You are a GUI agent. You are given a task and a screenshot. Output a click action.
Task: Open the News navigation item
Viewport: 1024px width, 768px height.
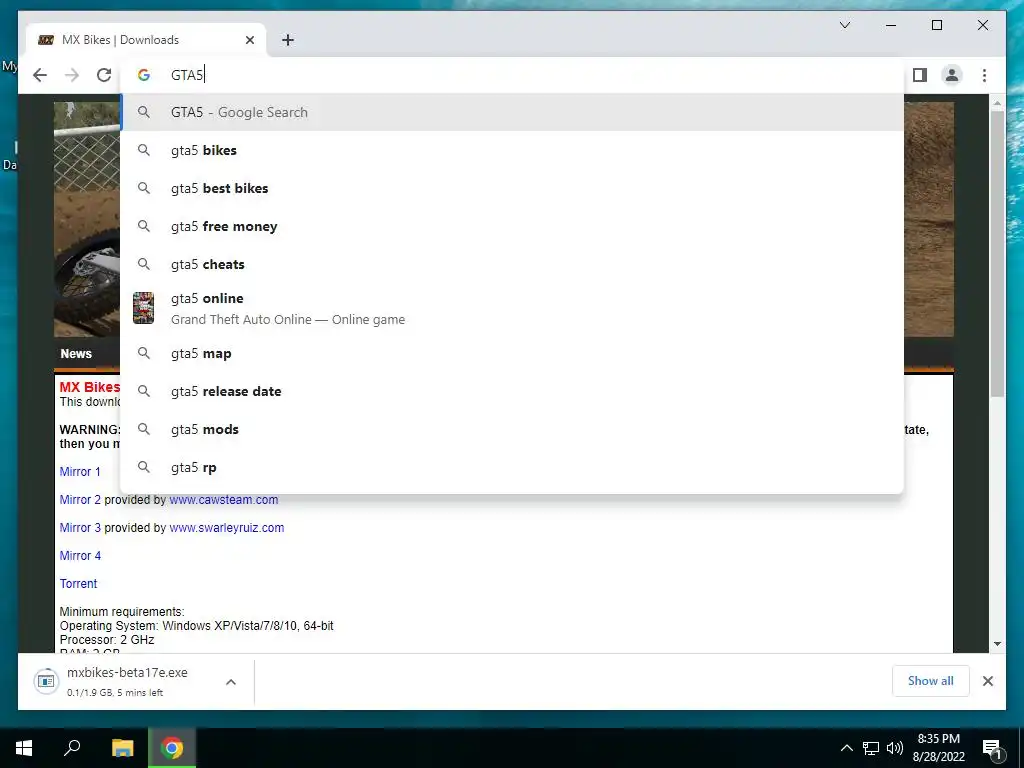point(76,353)
